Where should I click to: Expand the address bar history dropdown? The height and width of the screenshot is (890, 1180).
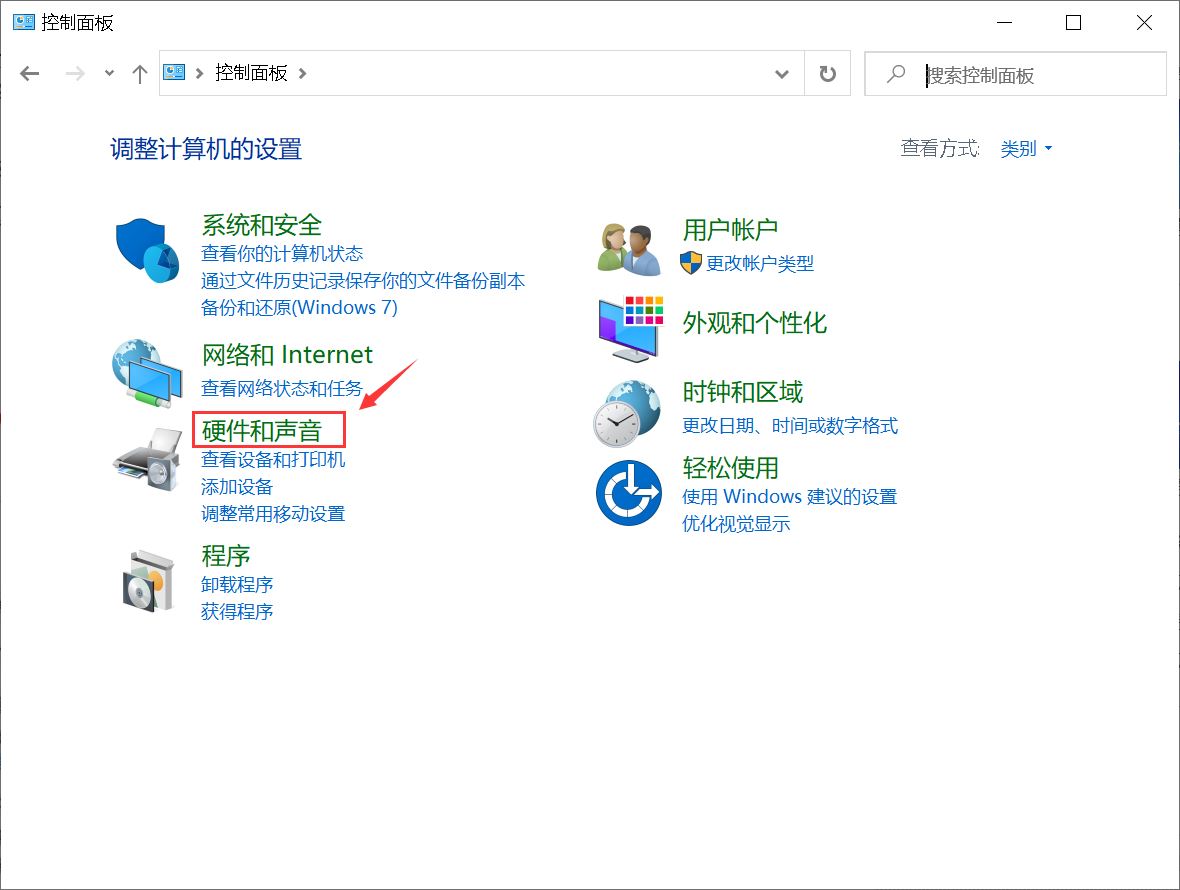[782, 74]
